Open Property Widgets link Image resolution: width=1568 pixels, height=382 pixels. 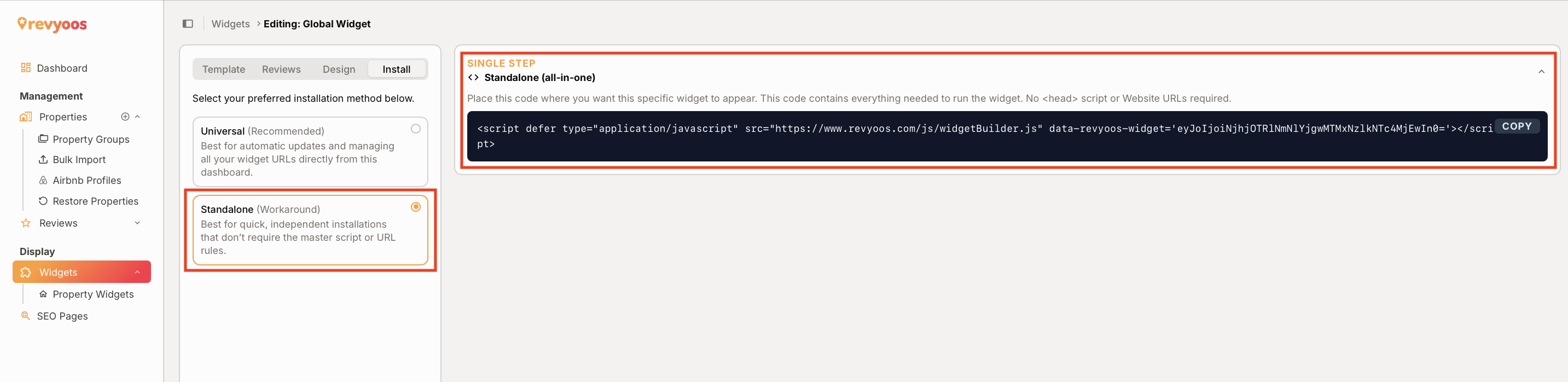point(93,294)
